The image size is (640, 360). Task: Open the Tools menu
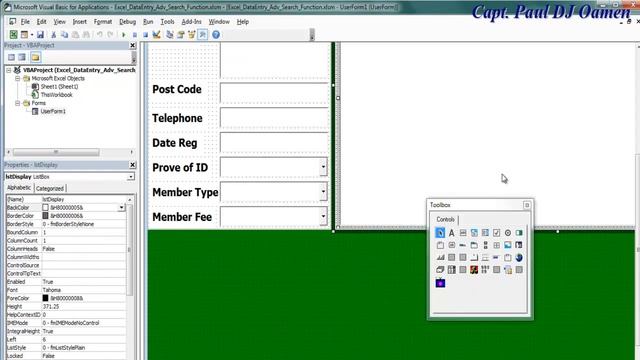167,22
